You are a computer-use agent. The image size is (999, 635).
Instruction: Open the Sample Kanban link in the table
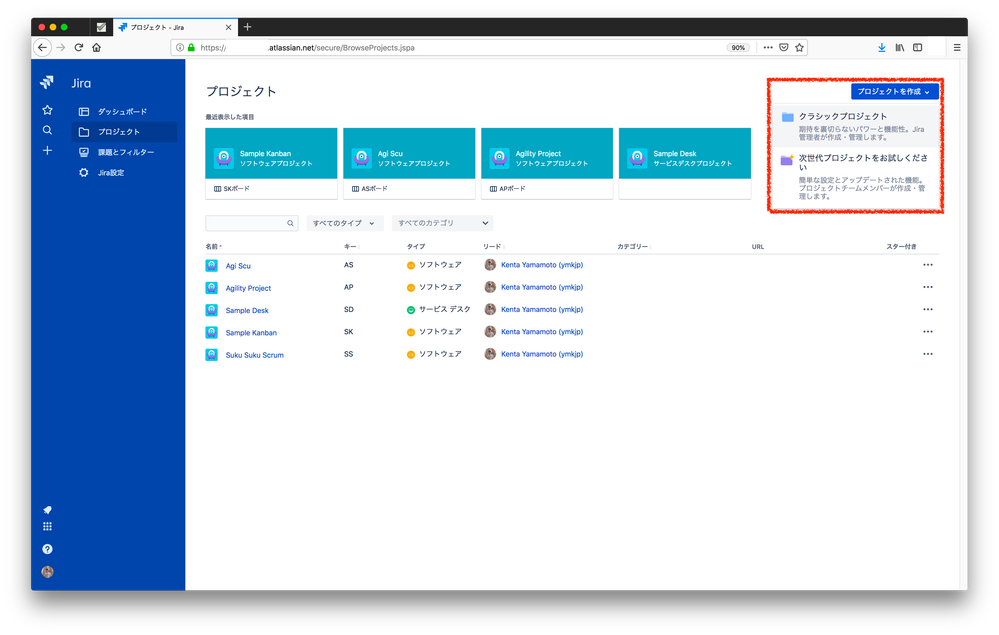pyautogui.click(x=251, y=333)
